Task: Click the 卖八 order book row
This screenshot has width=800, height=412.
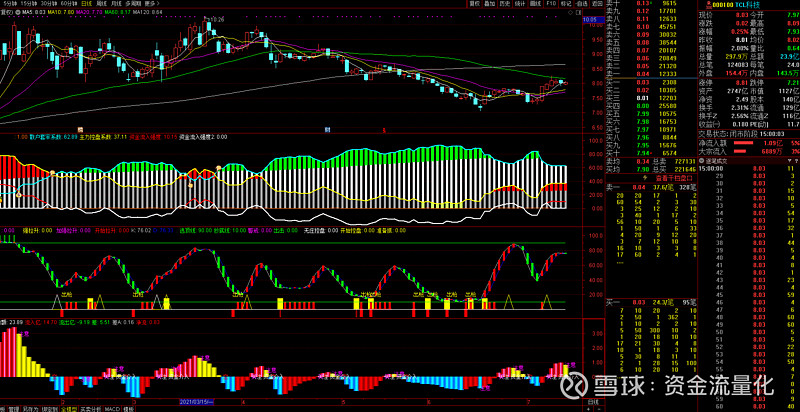Action: click(x=651, y=19)
